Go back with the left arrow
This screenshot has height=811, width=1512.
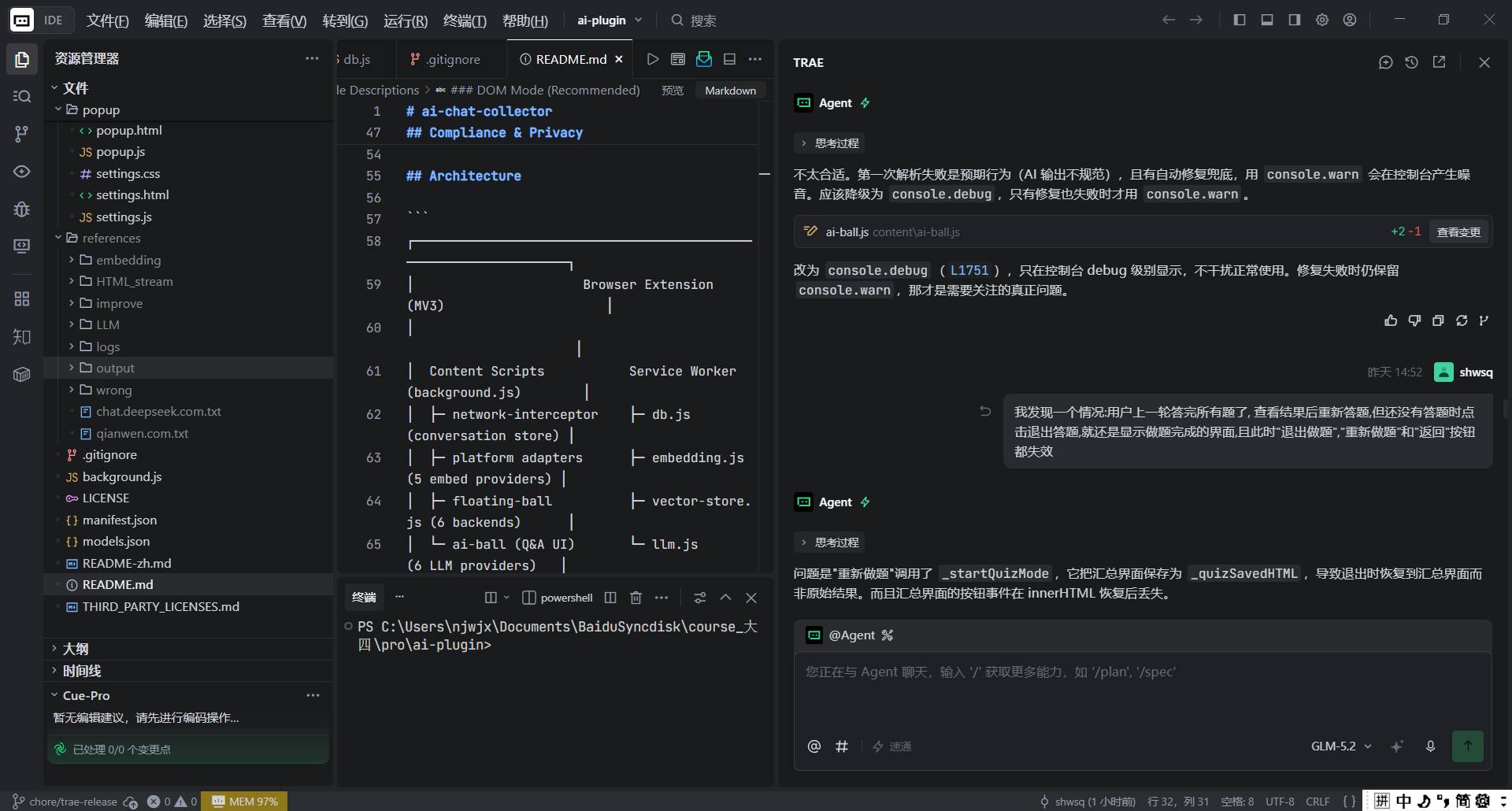[x=1169, y=20]
